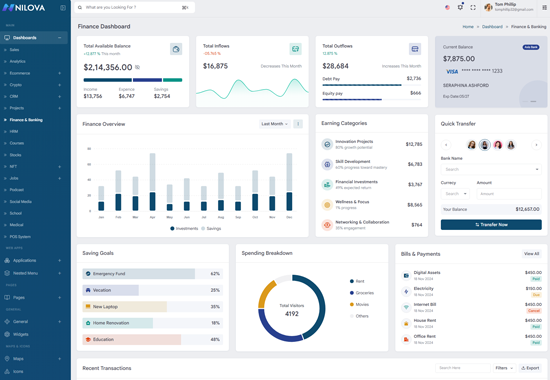
Task: Collapse the Dashboards sidebar section
Action: pyautogui.click(x=60, y=38)
